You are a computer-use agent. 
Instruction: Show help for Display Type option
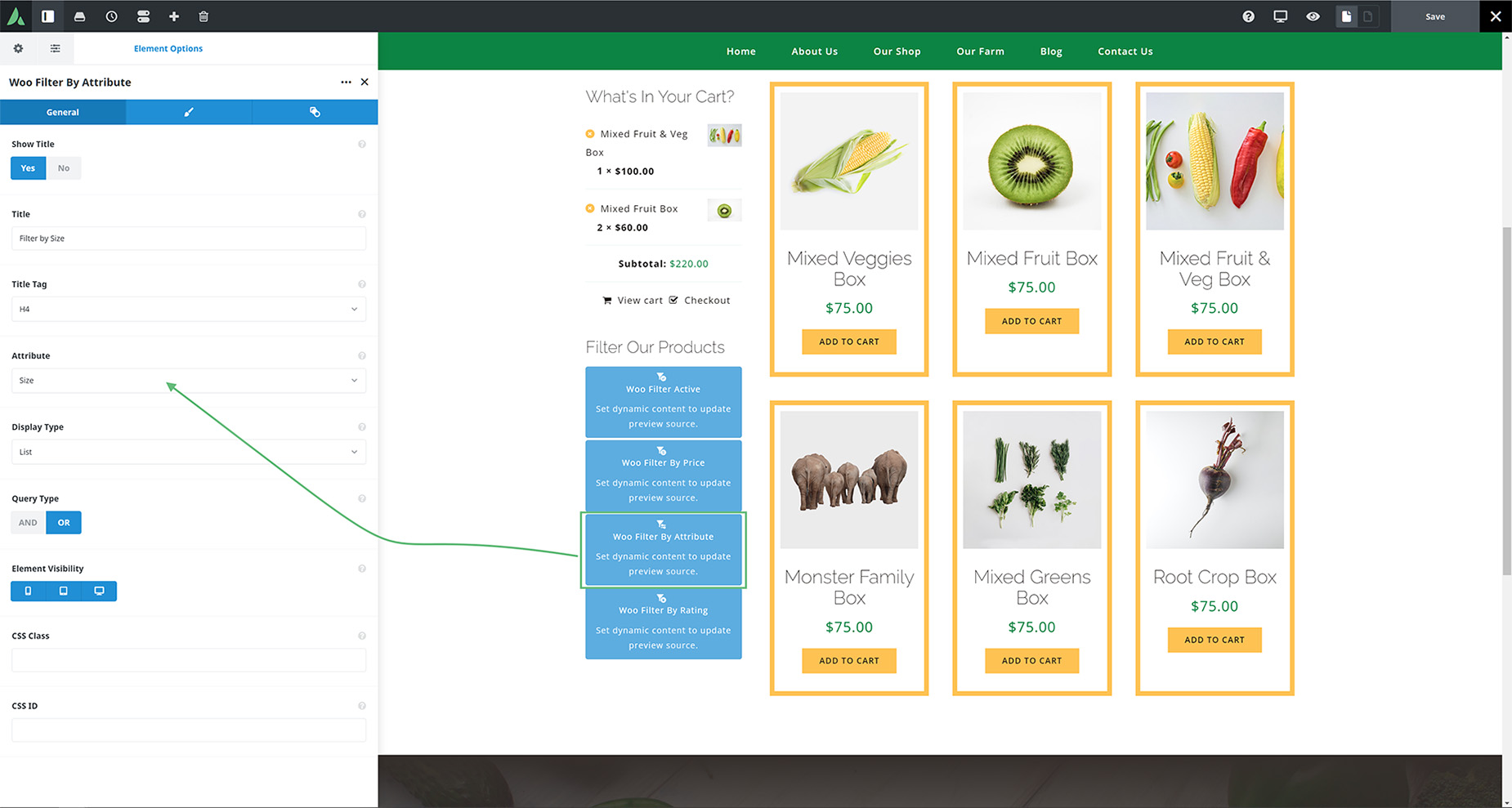coord(362,426)
